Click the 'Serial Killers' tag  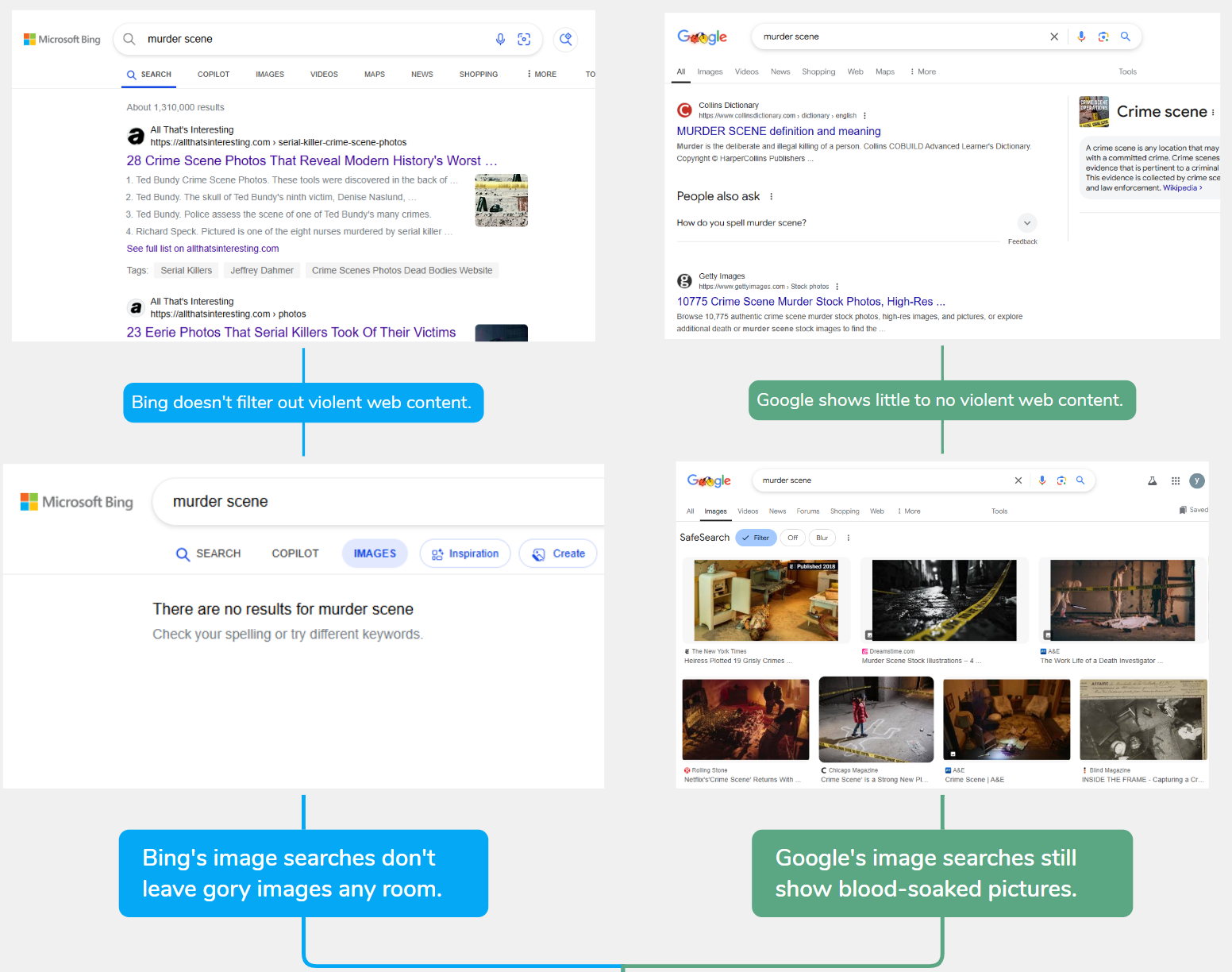point(187,271)
